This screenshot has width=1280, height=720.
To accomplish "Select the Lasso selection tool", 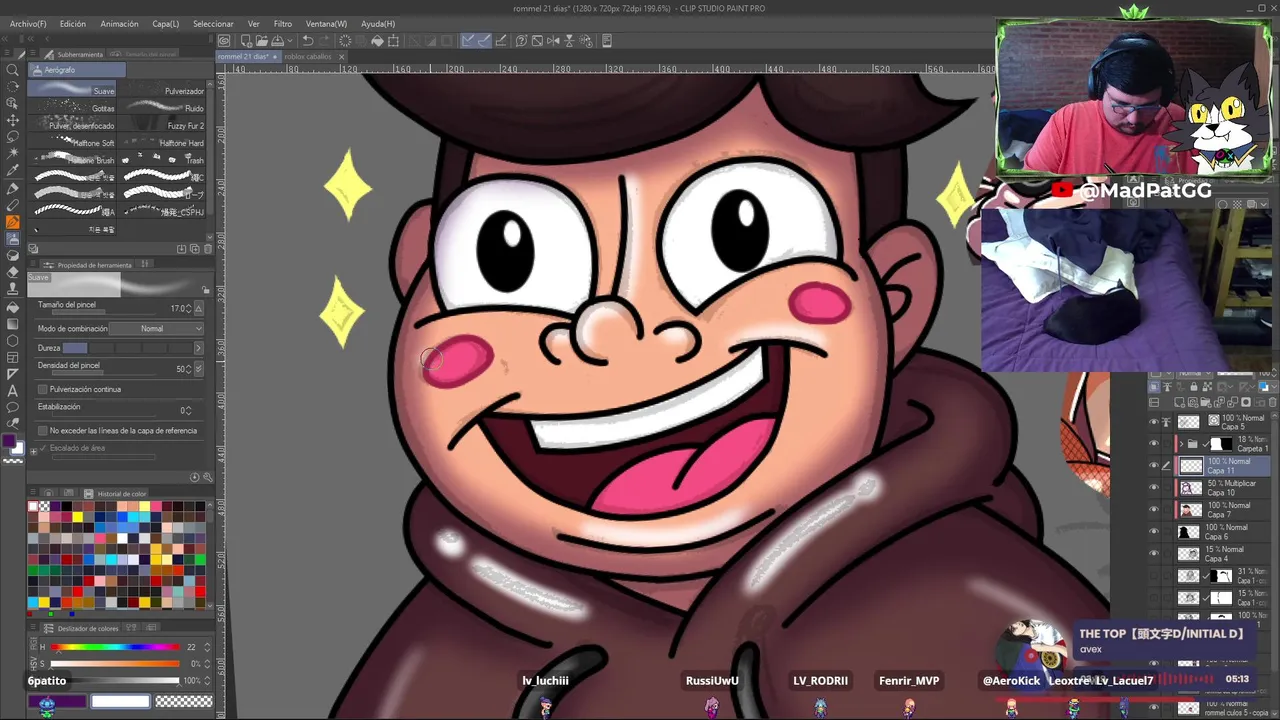I will click(x=13, y=137).
